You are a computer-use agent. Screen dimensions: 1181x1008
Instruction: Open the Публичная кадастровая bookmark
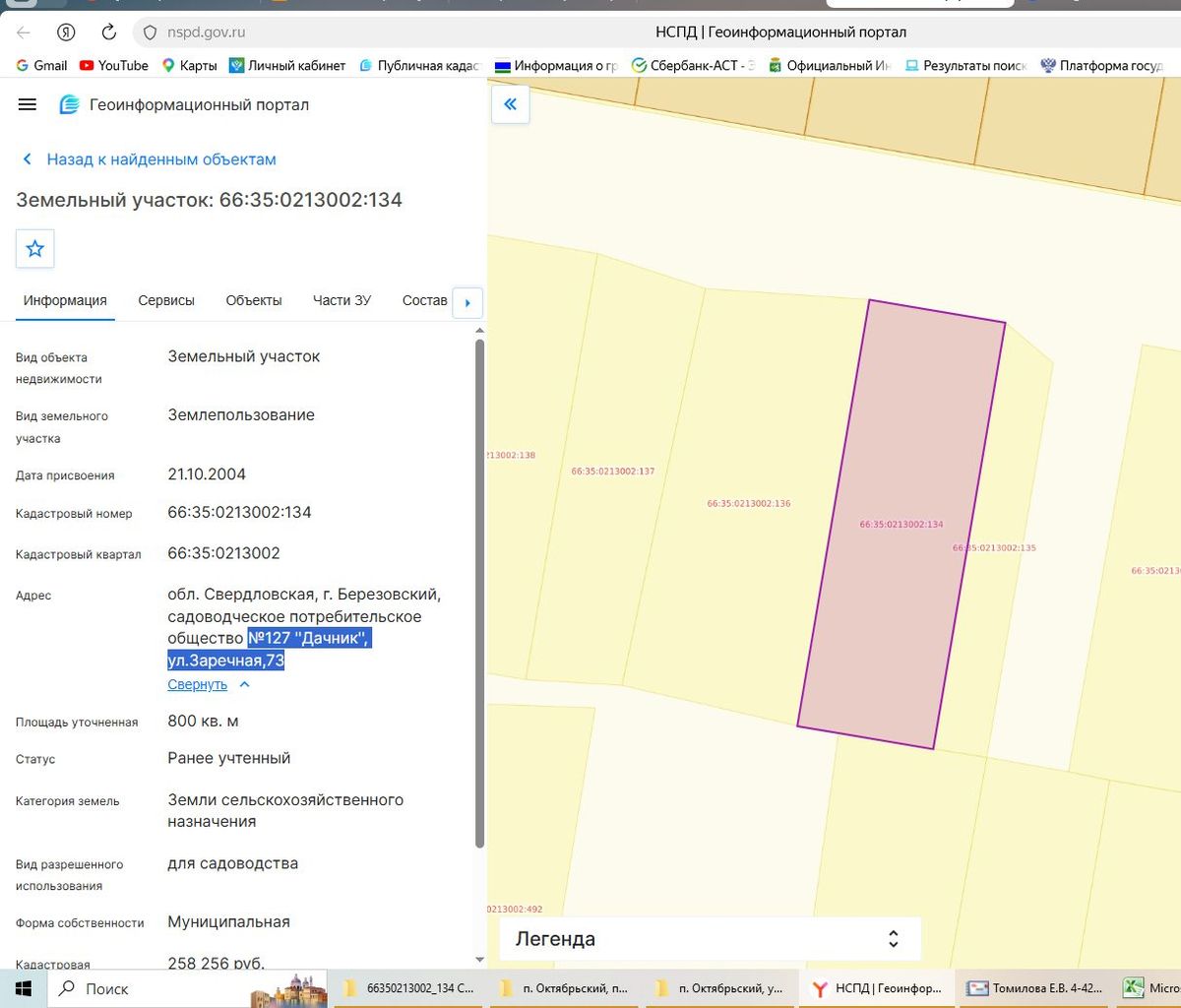pos(418,66)
